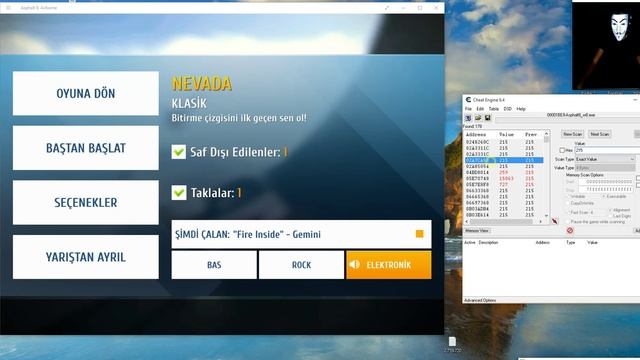Viewport: 640px width, 360px height.
Task: Select the BAS music genre
Action: tap(214, 265)
